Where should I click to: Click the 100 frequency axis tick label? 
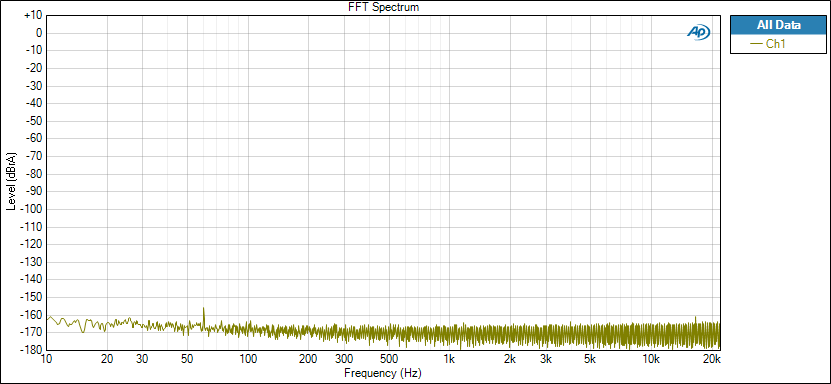[248, 359]
